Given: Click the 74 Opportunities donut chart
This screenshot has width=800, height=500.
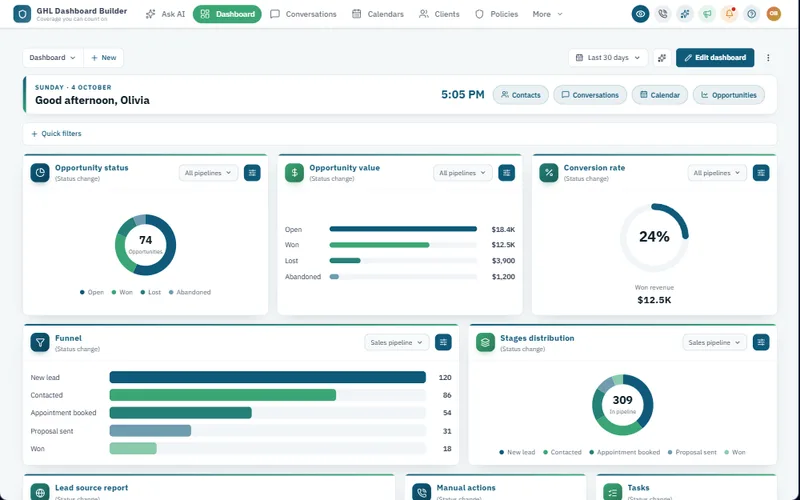Looking at the screenshot, I should point(145,245).
